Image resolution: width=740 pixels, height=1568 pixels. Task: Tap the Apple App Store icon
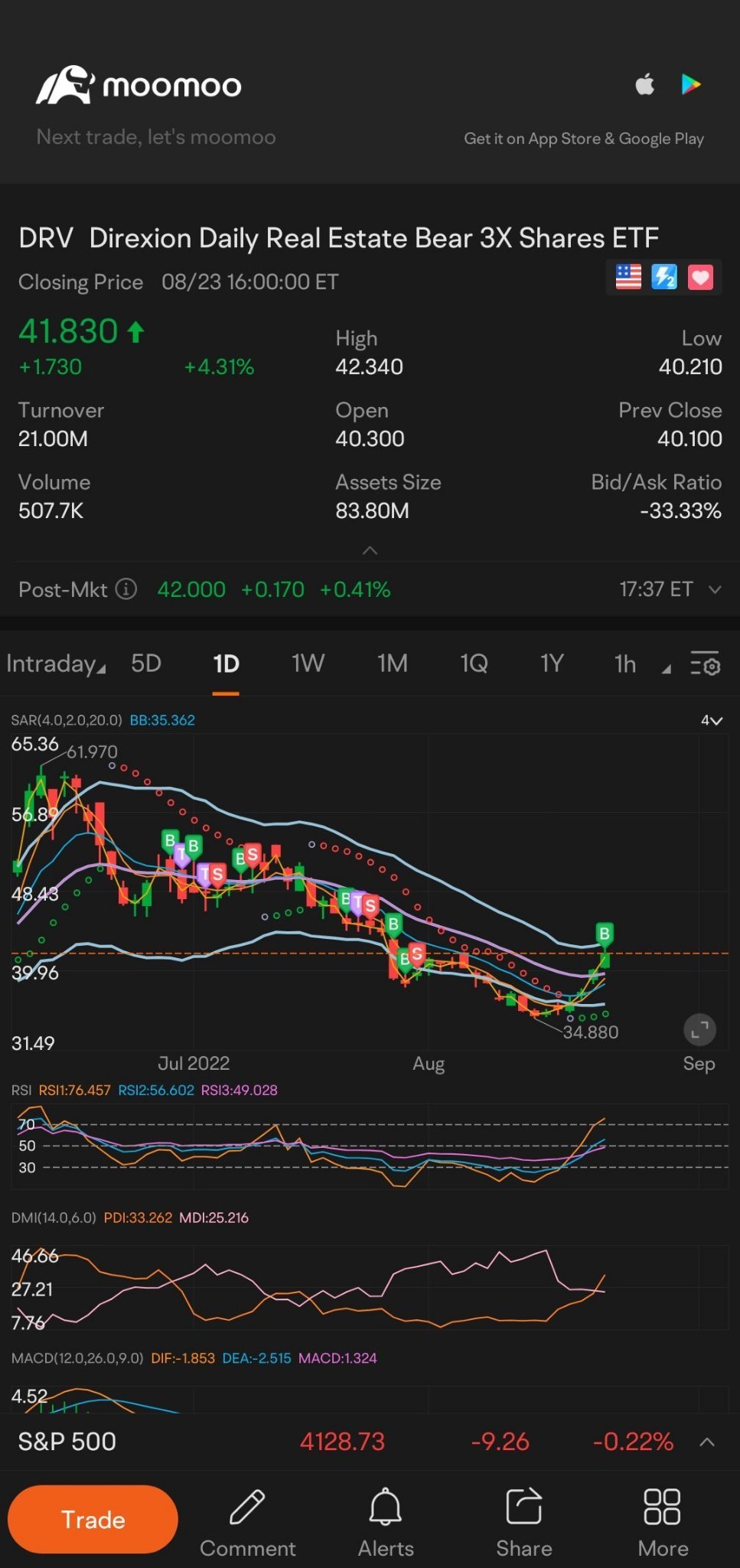pyautogui.click(x=645, y=84)
